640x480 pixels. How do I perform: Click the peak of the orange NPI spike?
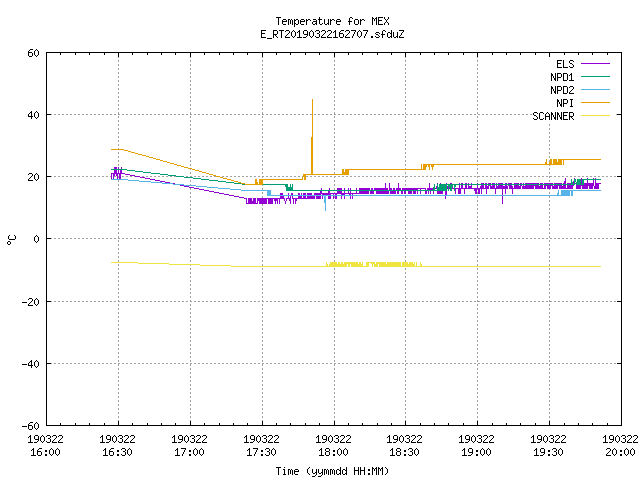pyautogui.click(x=312, y=100)
